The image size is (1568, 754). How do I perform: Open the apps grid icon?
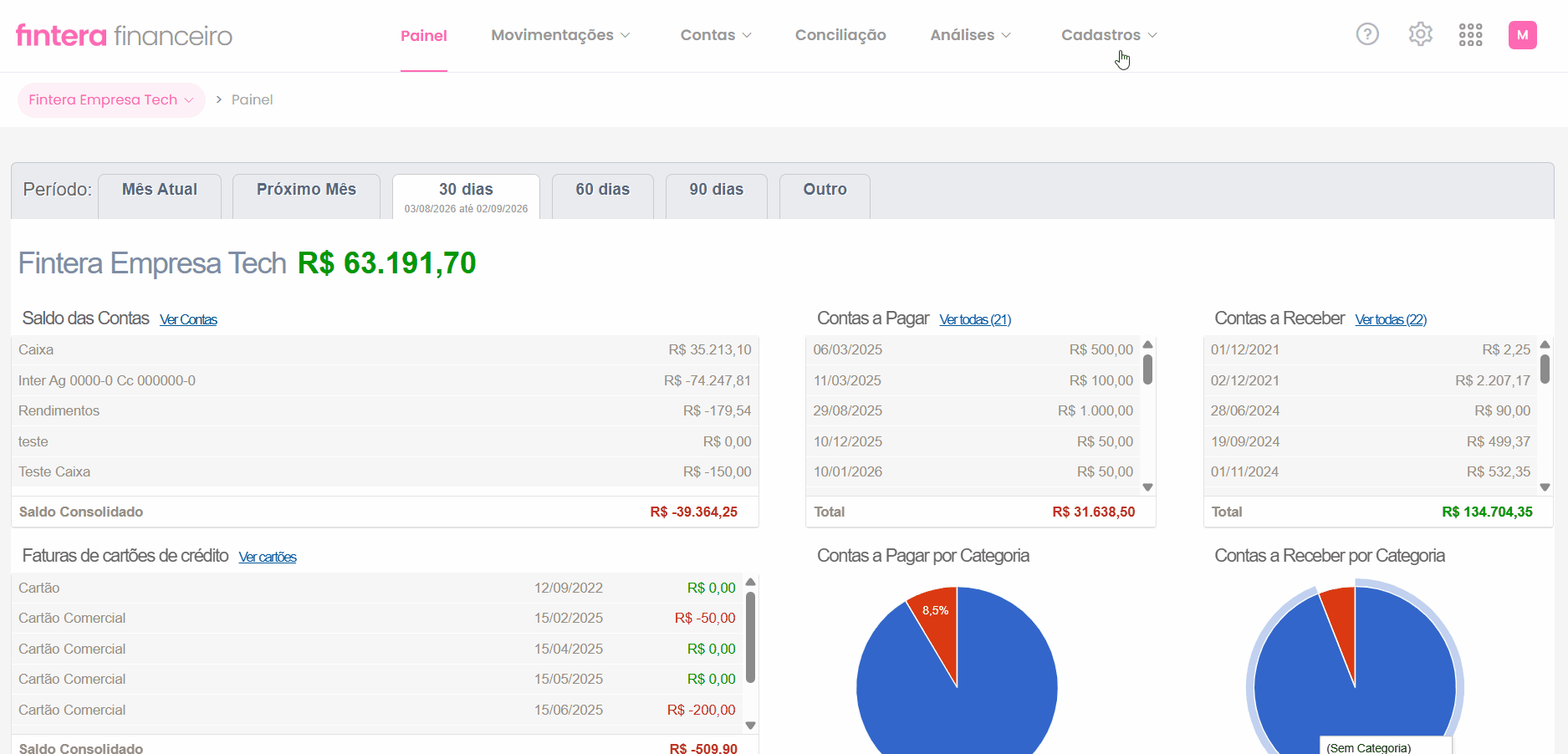[x=1470, y=34]
